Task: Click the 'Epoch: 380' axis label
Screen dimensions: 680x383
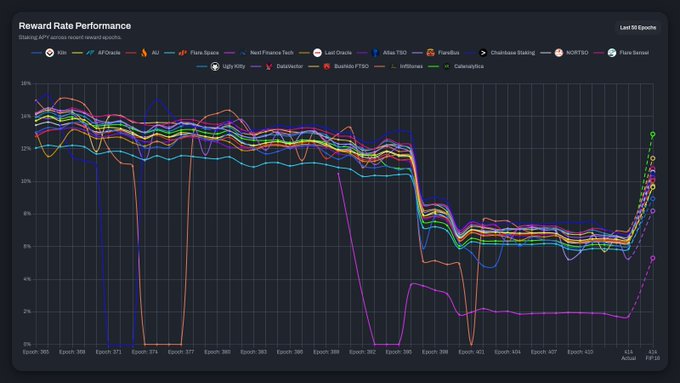Action: coord(217,352)
